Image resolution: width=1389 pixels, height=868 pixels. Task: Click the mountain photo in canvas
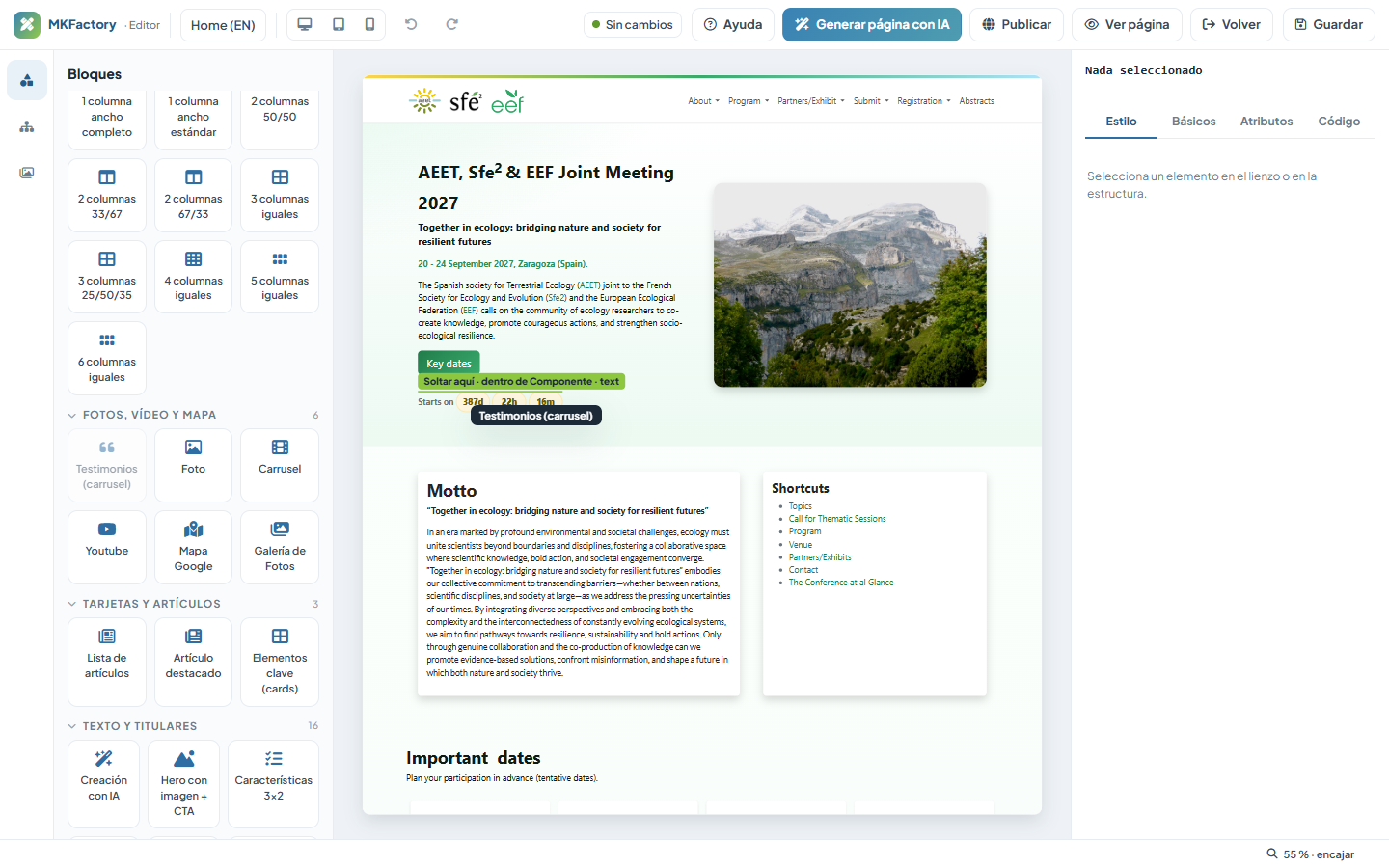850,285
